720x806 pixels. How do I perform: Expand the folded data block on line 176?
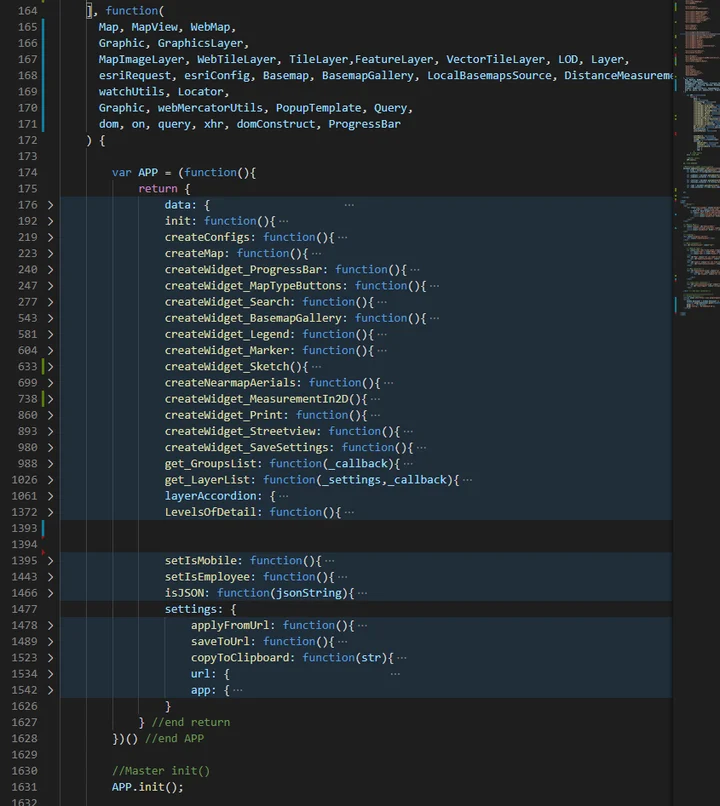click(50, 205)
